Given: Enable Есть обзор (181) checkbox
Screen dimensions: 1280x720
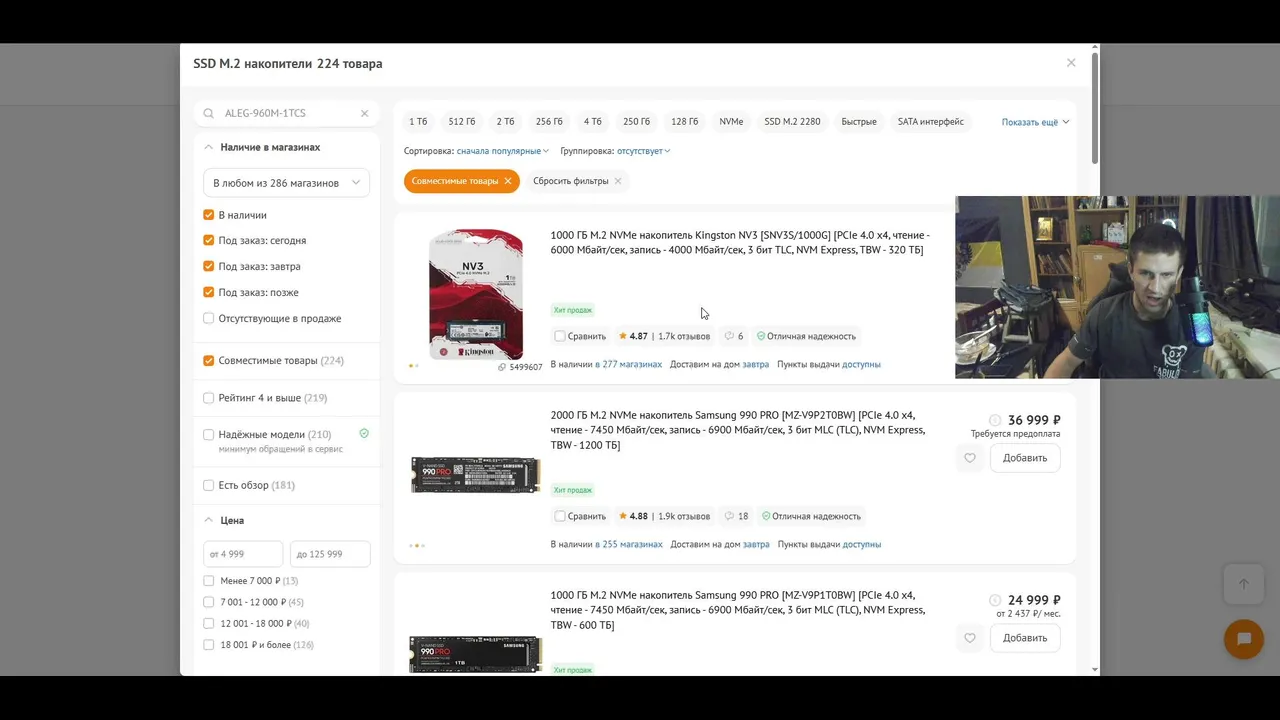Looking at the screenshot, I should [x=209, y=485].
